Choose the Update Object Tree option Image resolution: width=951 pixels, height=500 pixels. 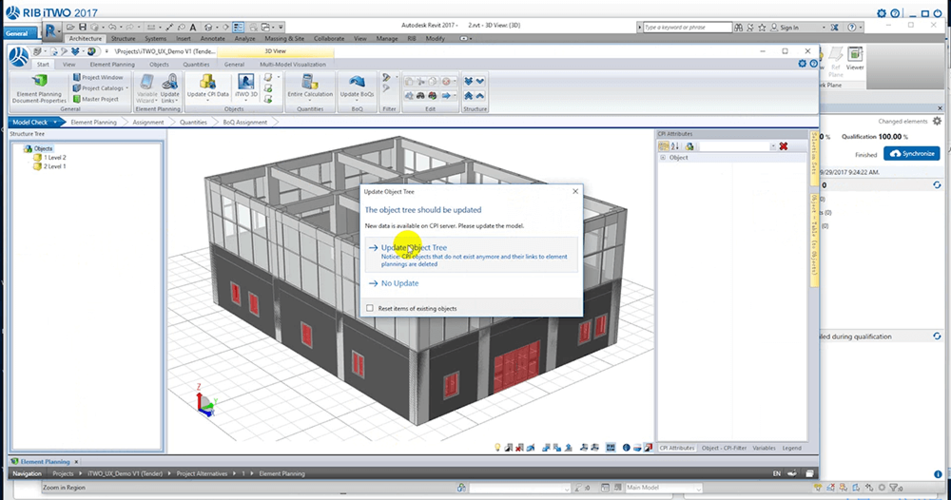pos(413,247)
